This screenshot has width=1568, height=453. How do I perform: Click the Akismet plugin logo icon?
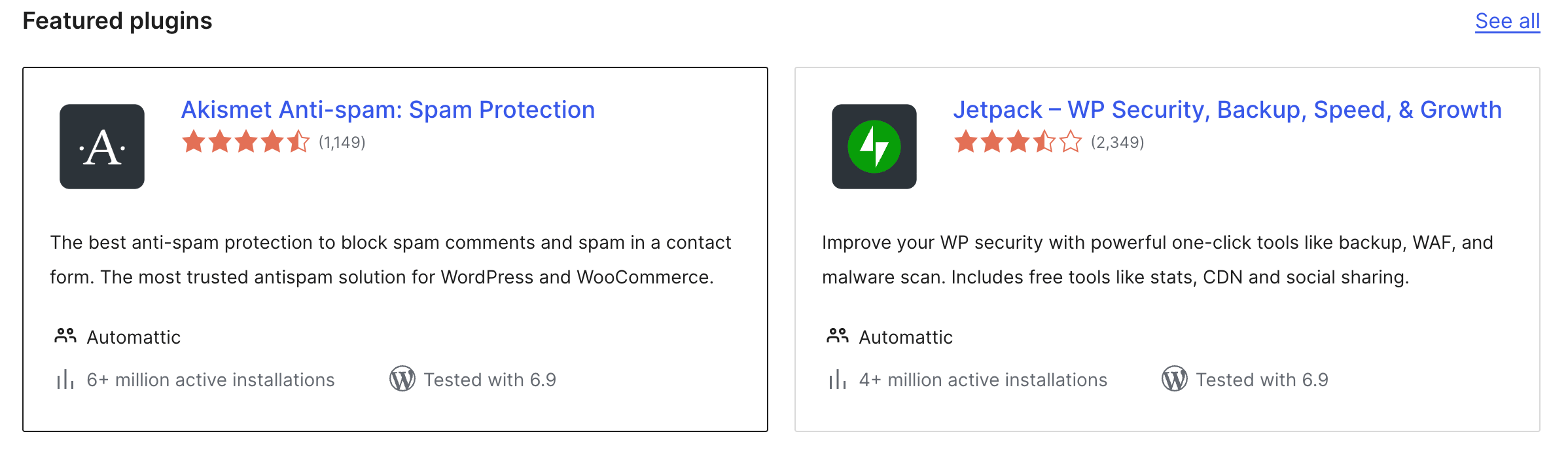[102, 147]
